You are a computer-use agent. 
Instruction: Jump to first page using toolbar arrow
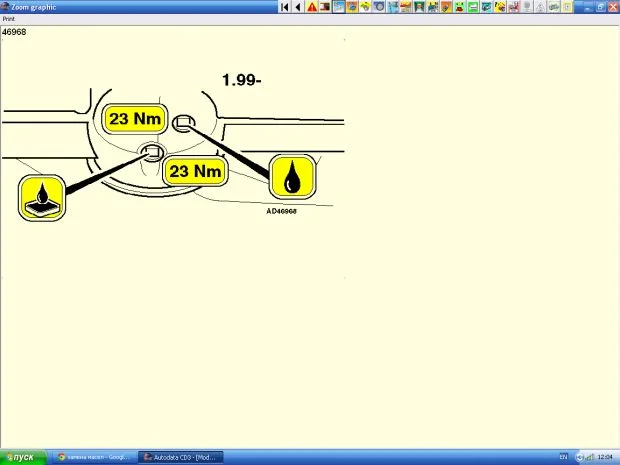tap(285, 7)
